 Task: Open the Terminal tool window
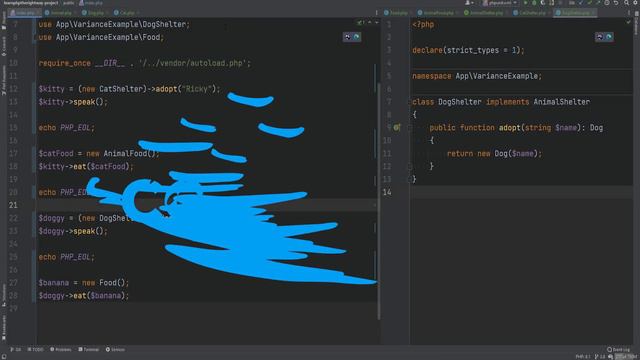[x=89, y=350]
